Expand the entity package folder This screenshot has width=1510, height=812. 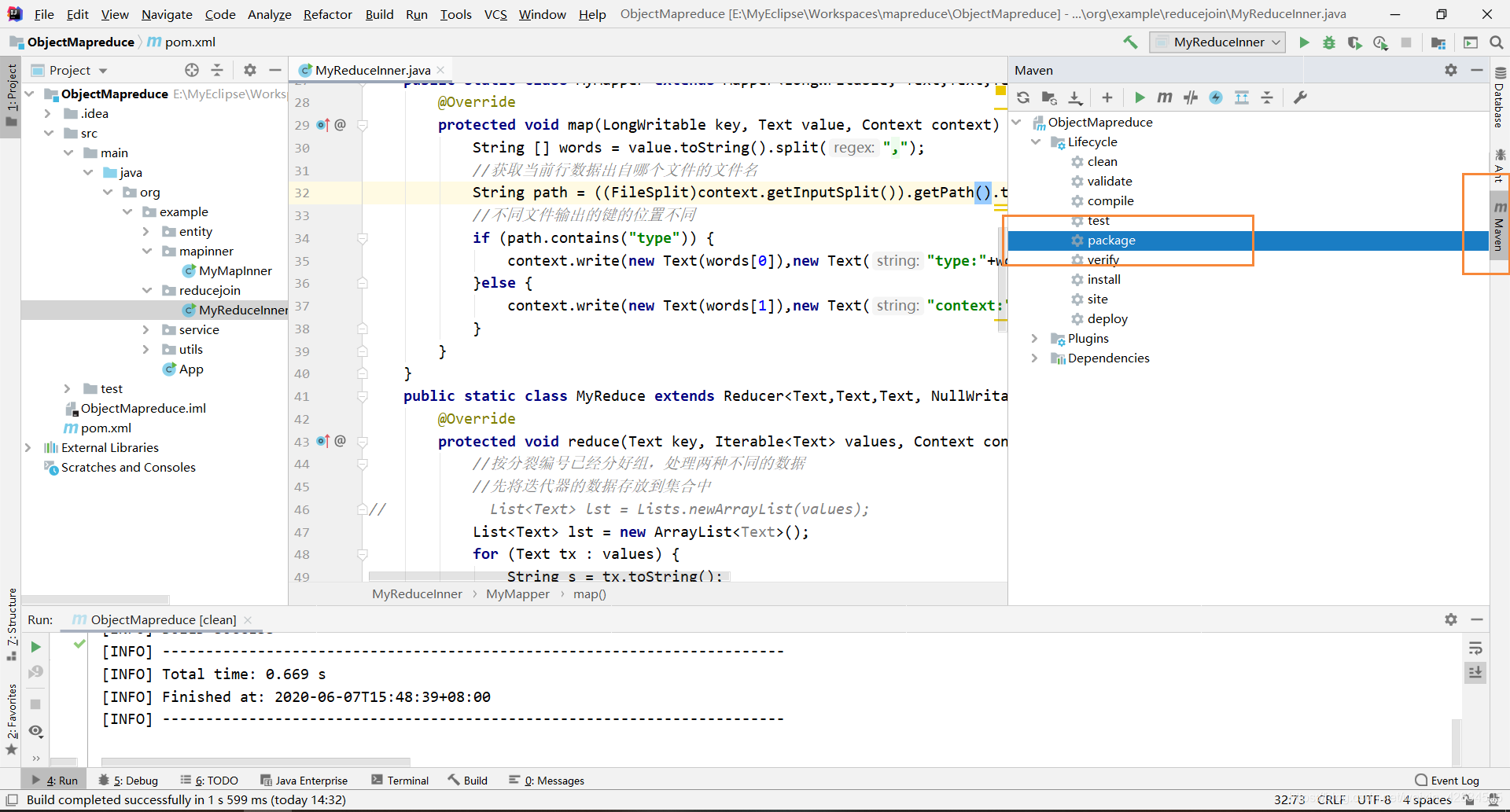point(146,232)
